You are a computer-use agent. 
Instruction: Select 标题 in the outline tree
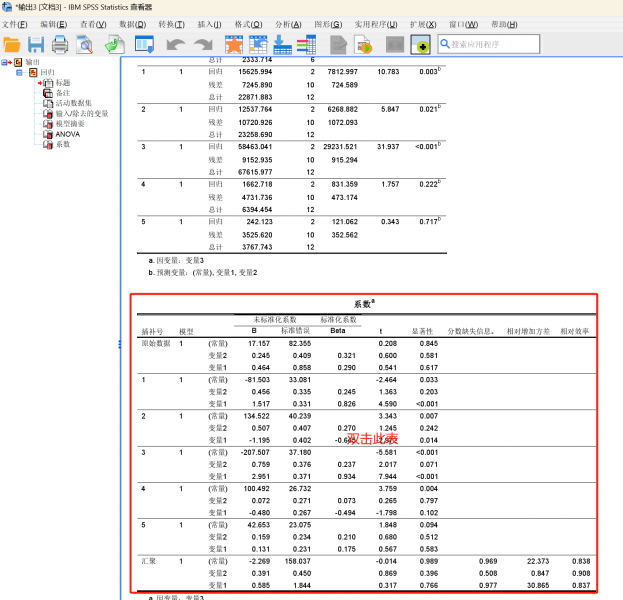[x=63, y=83]
